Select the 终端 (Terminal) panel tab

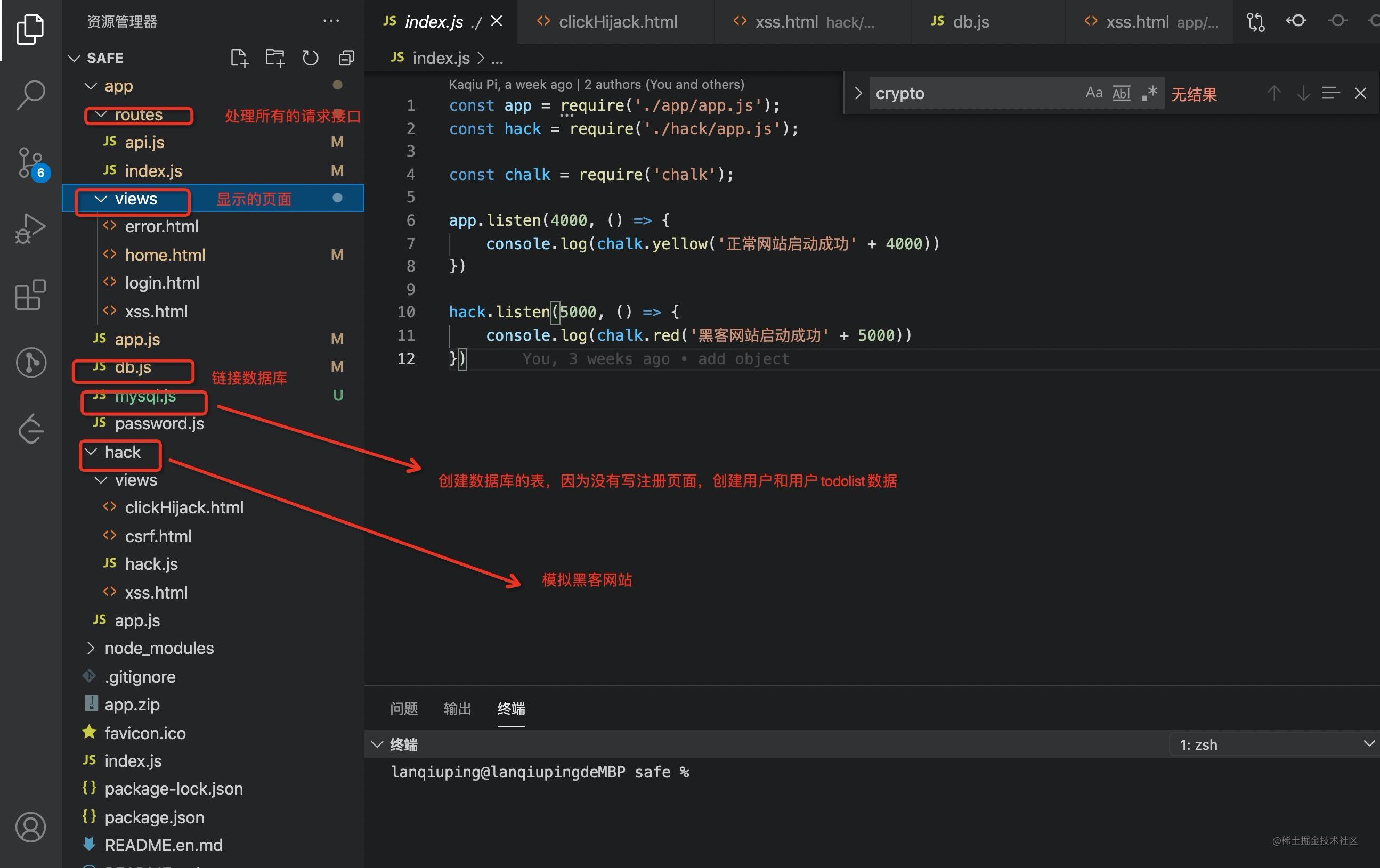pyautogui.click(x=511, y=709)
